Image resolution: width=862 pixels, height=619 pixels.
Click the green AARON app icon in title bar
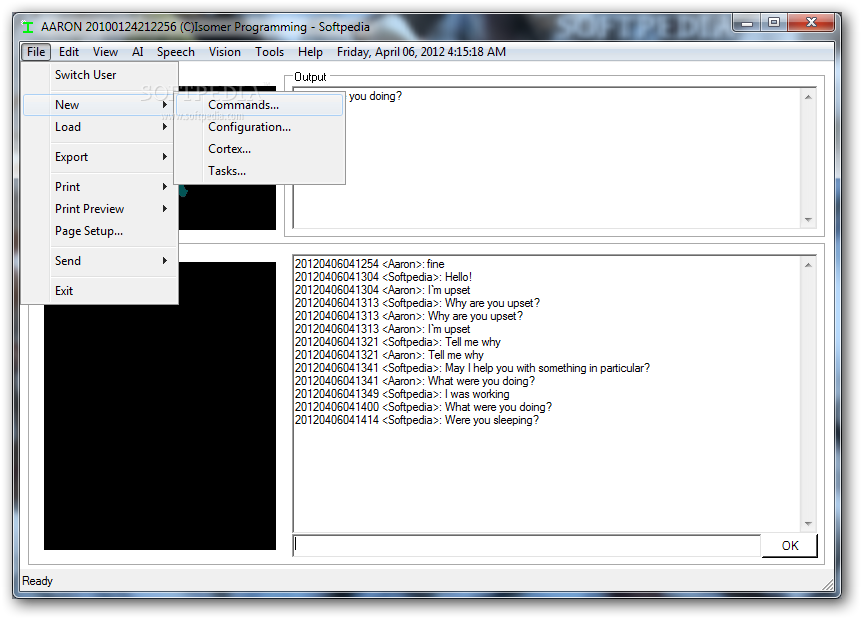point(26,26)
